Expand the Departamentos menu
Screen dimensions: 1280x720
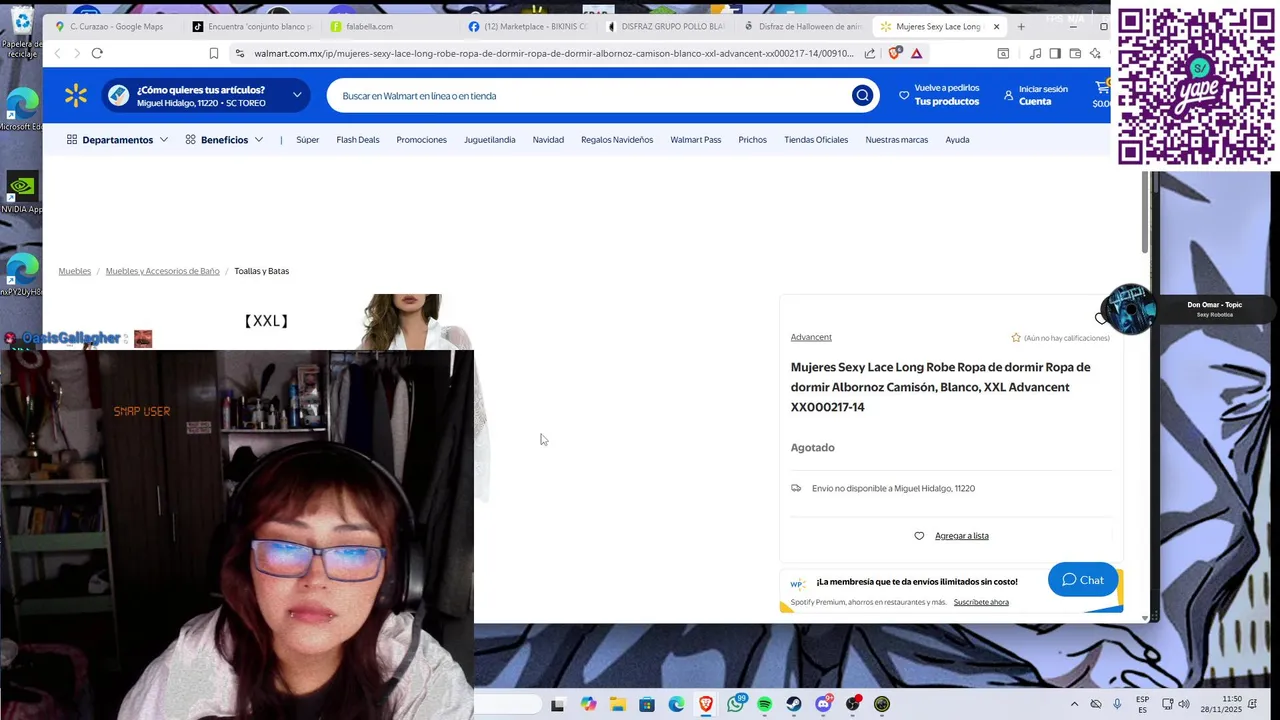click(117, 140)
